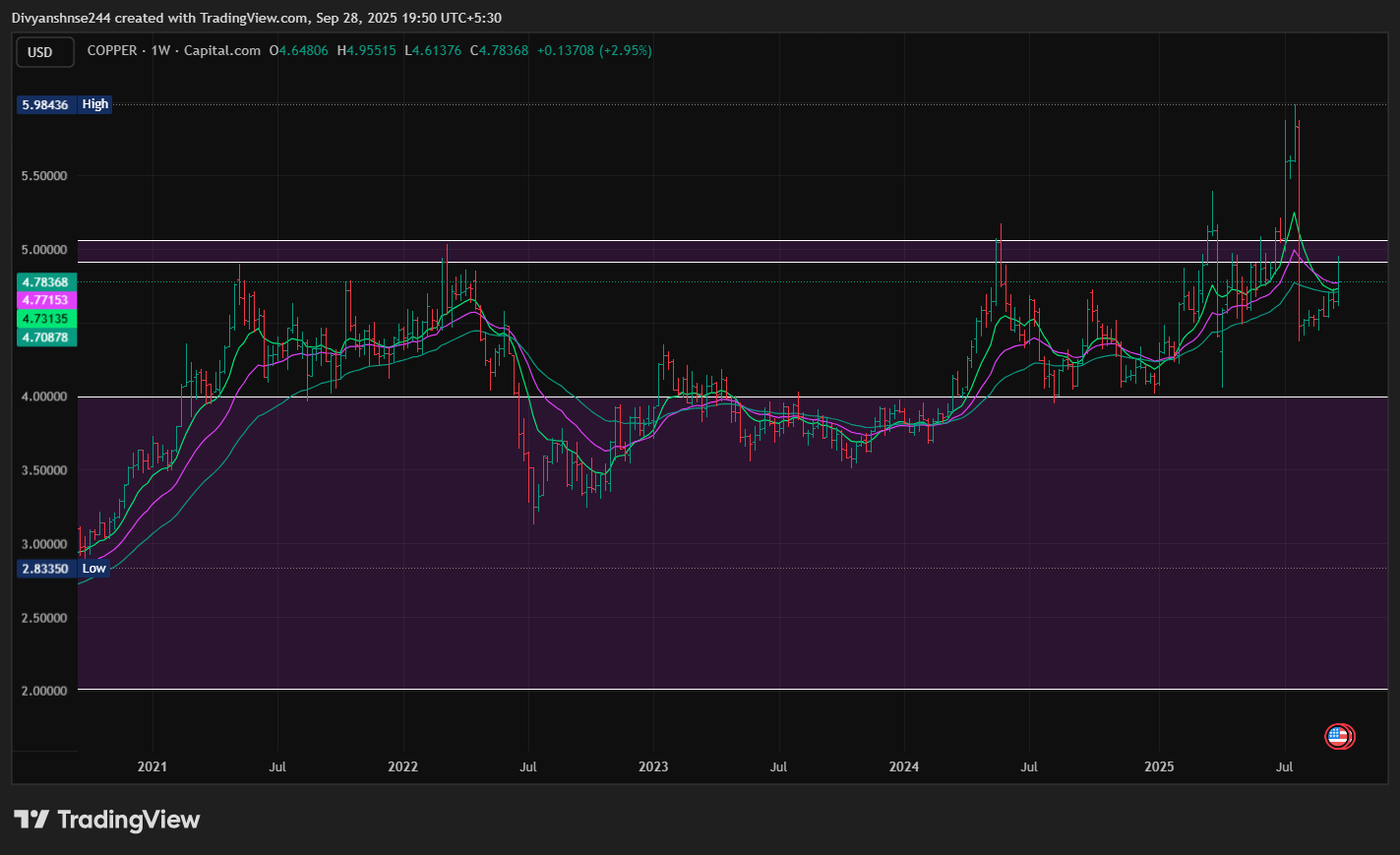Click the change value +0.13708 (+2.95%)
This screenshot has height=855, width=1400.
pos(594,50)
